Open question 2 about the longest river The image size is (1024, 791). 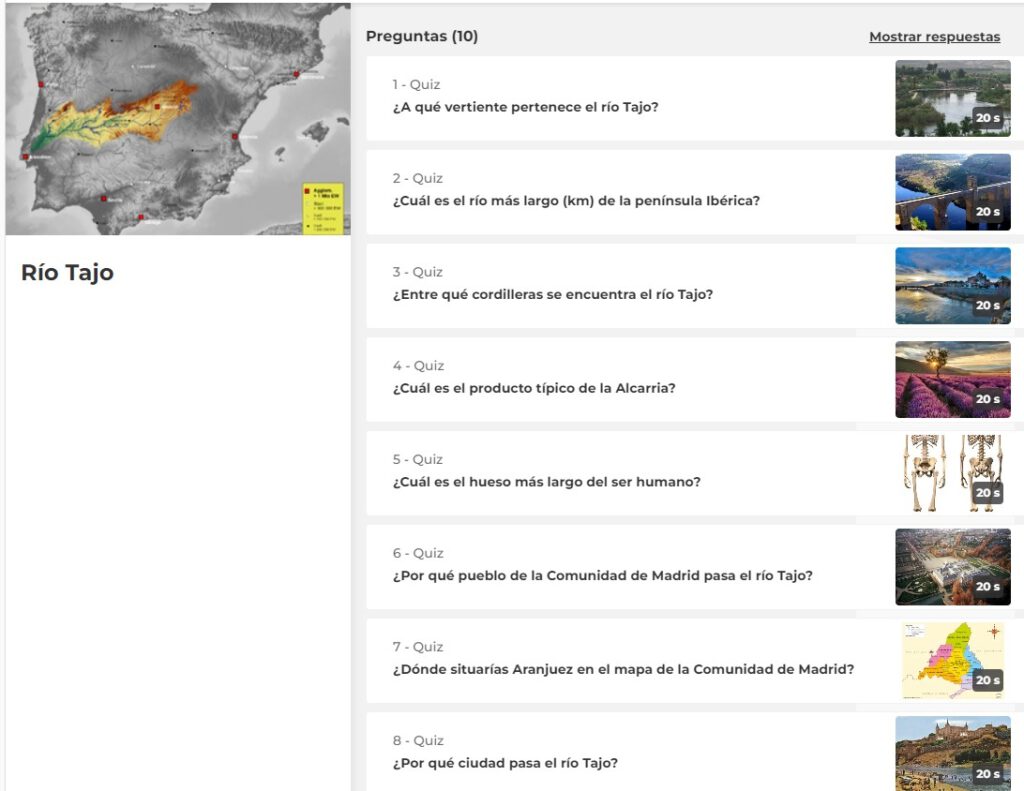pos(576,201)
